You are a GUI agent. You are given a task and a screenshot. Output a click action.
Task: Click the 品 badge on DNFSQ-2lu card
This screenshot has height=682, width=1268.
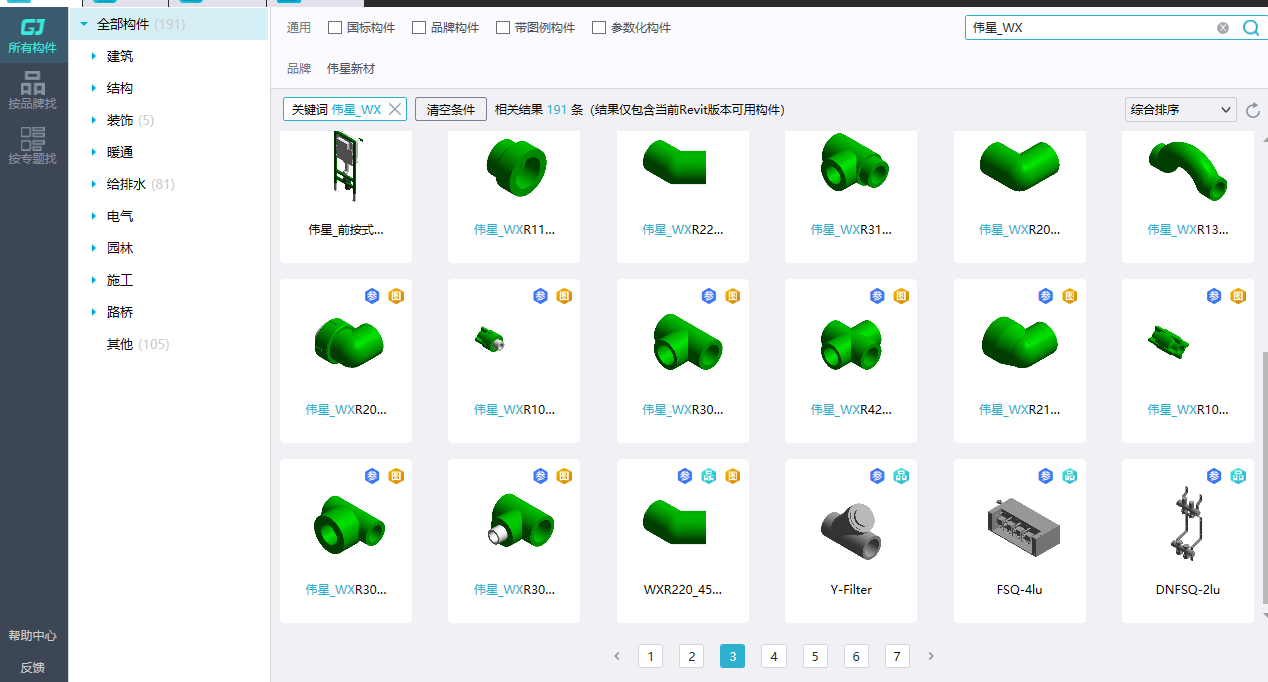pos(1238,476)
